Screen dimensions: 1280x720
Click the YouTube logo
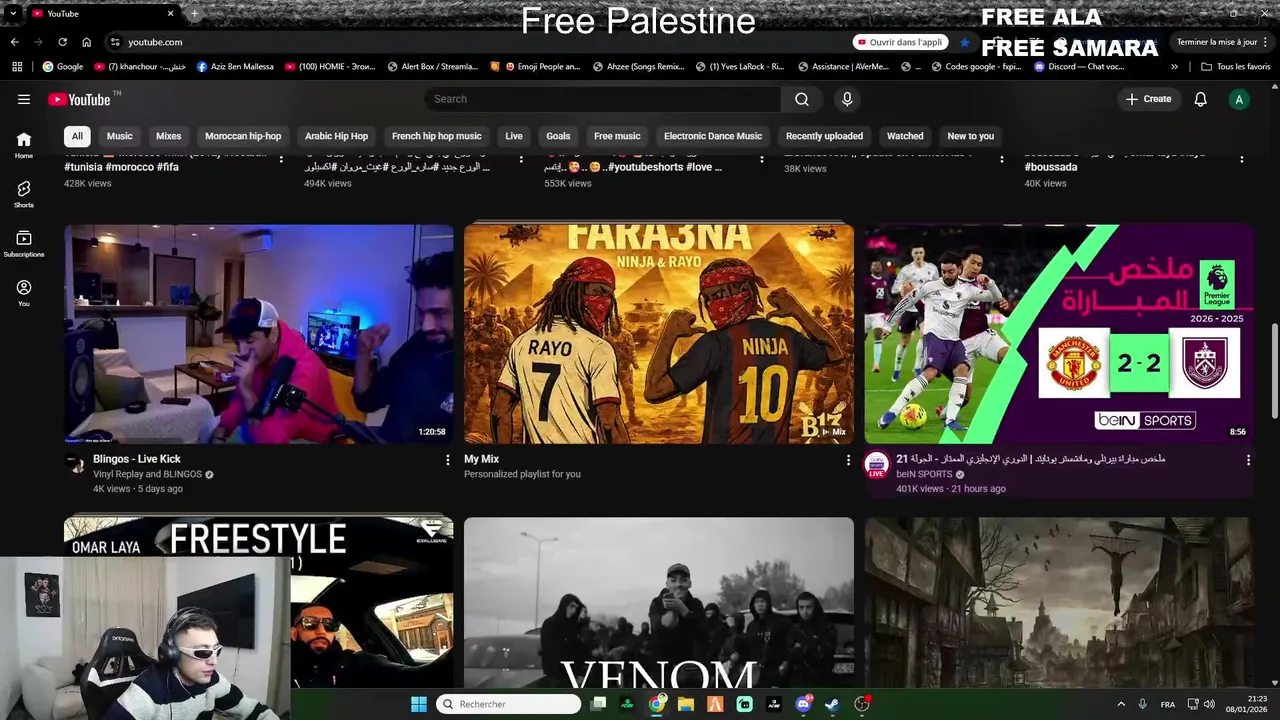pos(79,99)
